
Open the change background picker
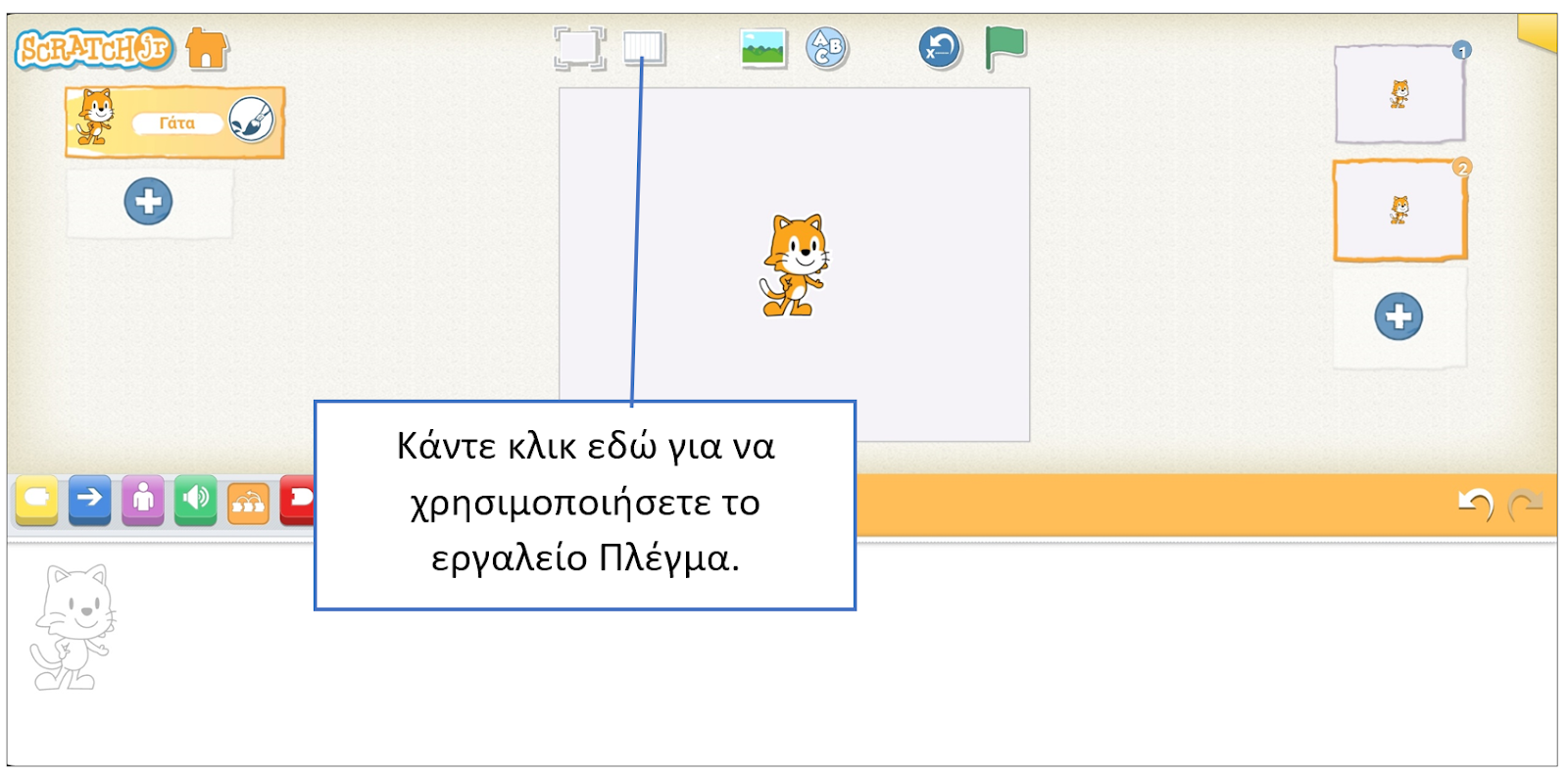[763, 47]
